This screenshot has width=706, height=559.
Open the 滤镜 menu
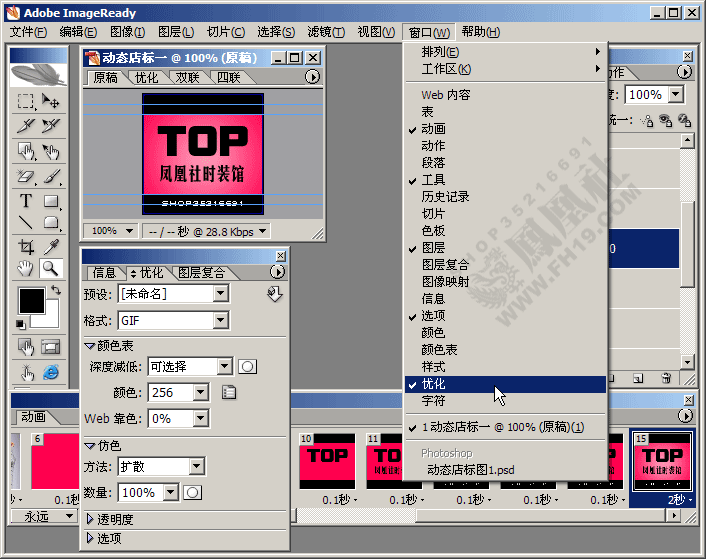(326, 32)
